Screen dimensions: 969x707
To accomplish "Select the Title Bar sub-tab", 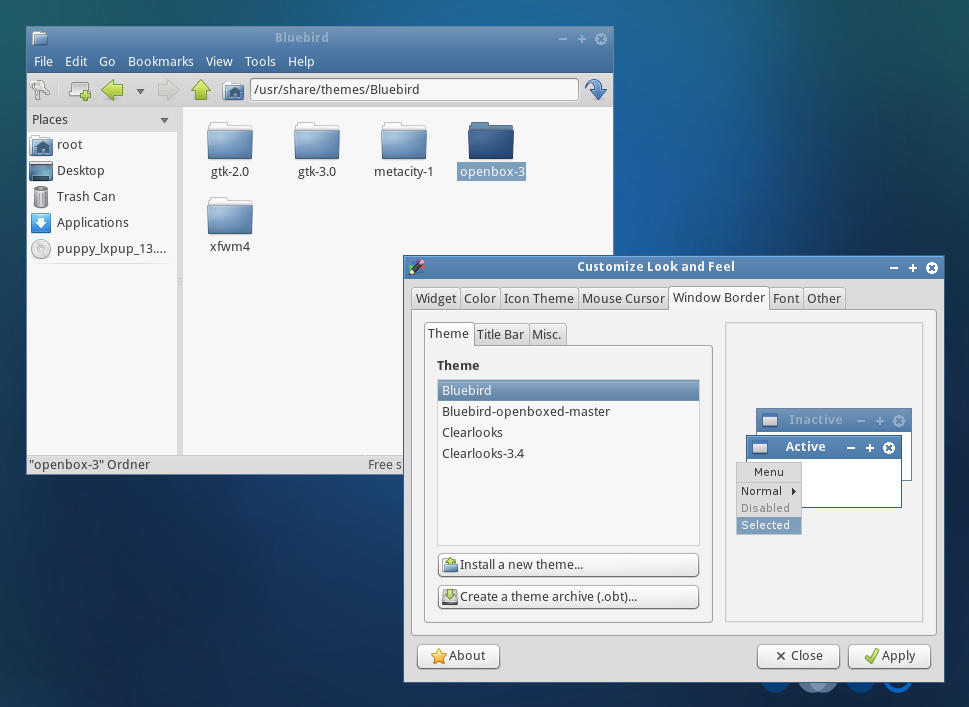I will pyautogui.click(x=501, y=334).
